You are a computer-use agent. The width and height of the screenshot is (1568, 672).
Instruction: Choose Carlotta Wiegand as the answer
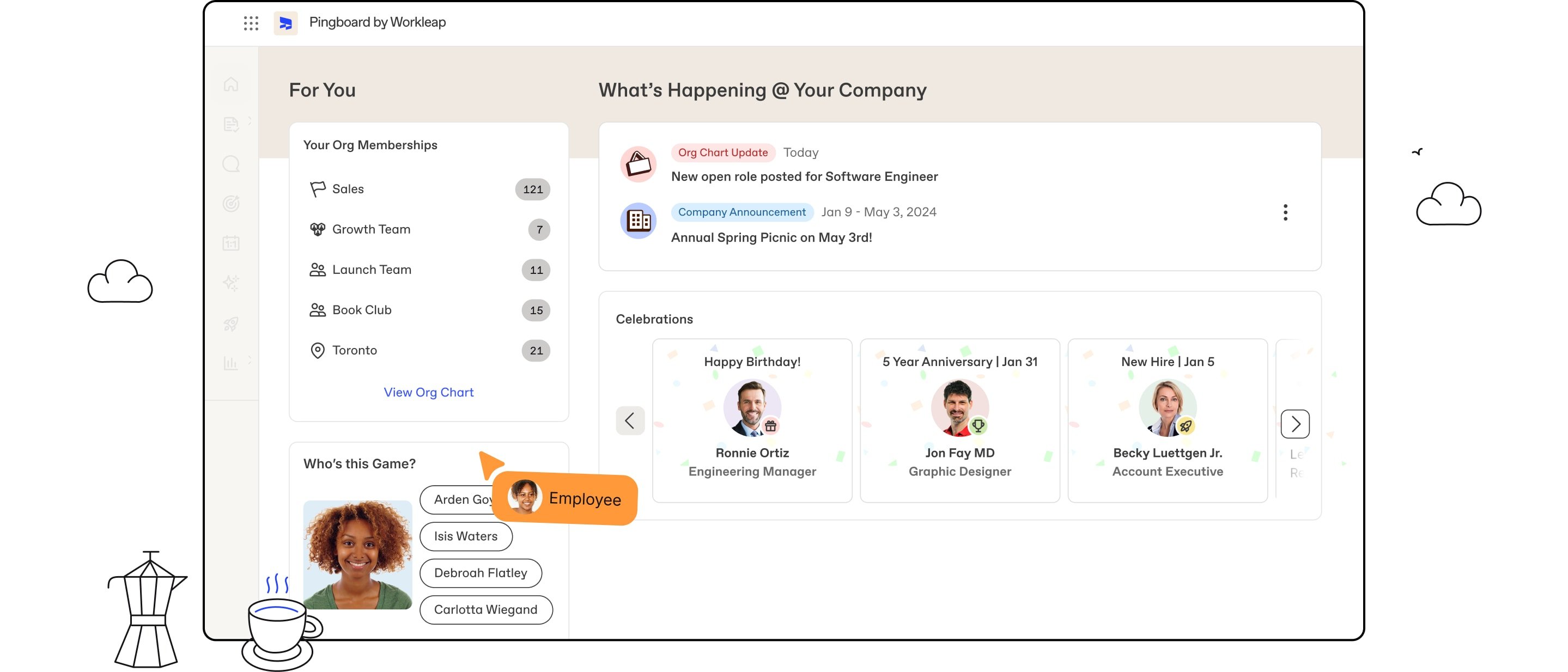(x=486, y=609)
